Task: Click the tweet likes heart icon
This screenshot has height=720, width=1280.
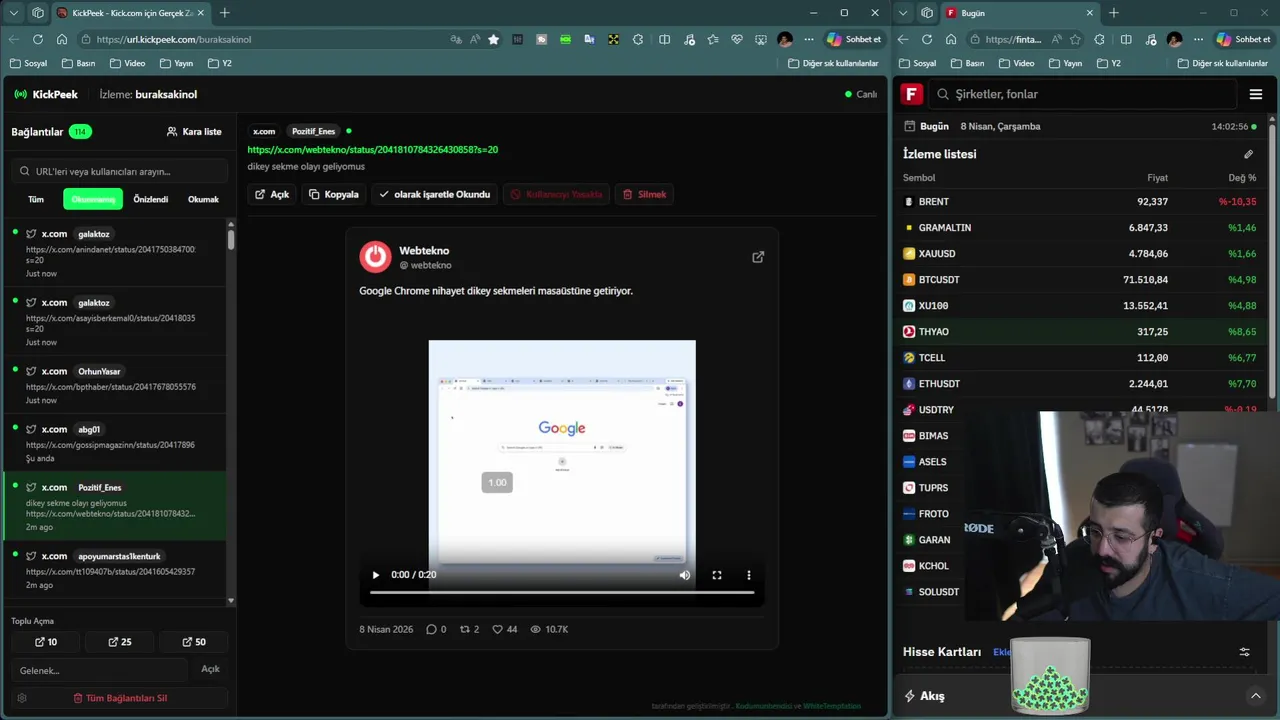Action: [497, 629]
